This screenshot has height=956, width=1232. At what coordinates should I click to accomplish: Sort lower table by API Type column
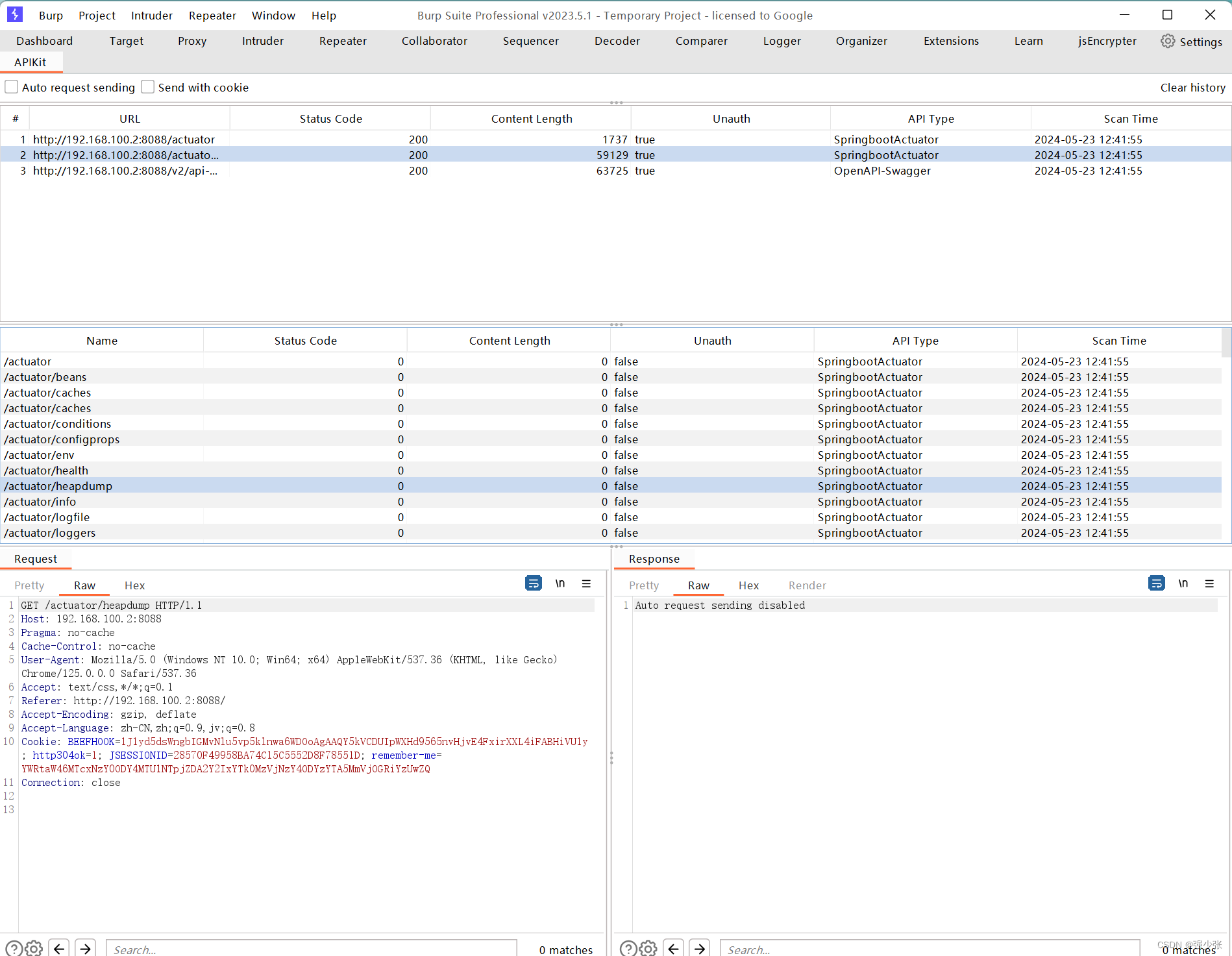(915, 341)
